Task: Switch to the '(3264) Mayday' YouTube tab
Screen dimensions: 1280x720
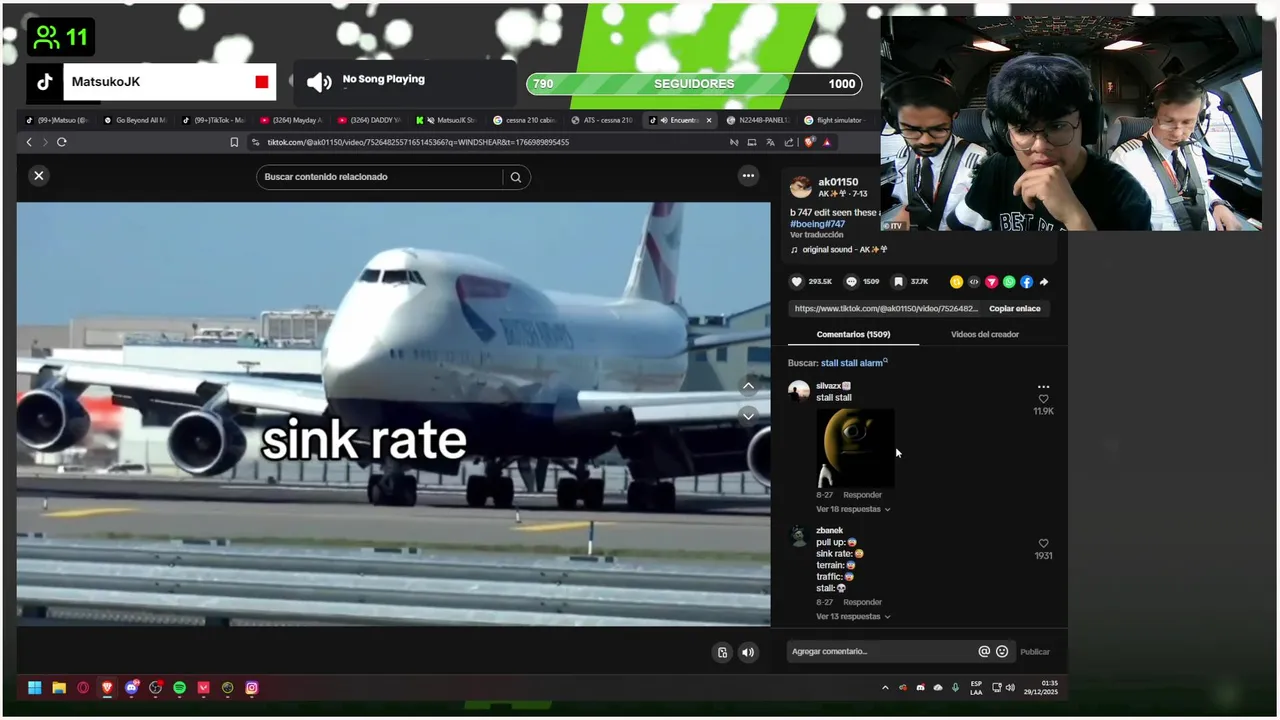Action: (x=290, y=120)
